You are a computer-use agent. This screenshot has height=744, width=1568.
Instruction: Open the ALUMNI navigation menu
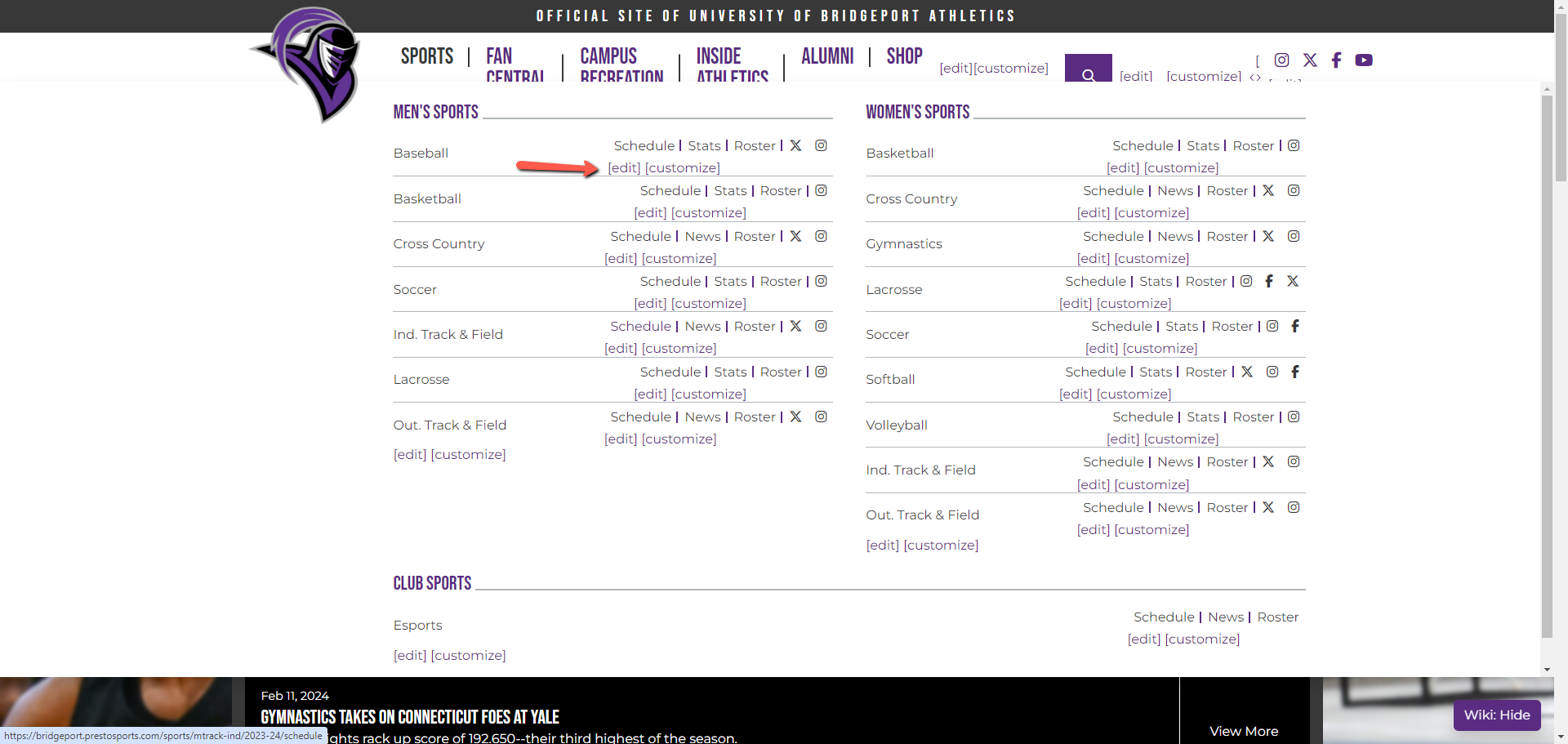pyautogui.click(x=827, y=56)
